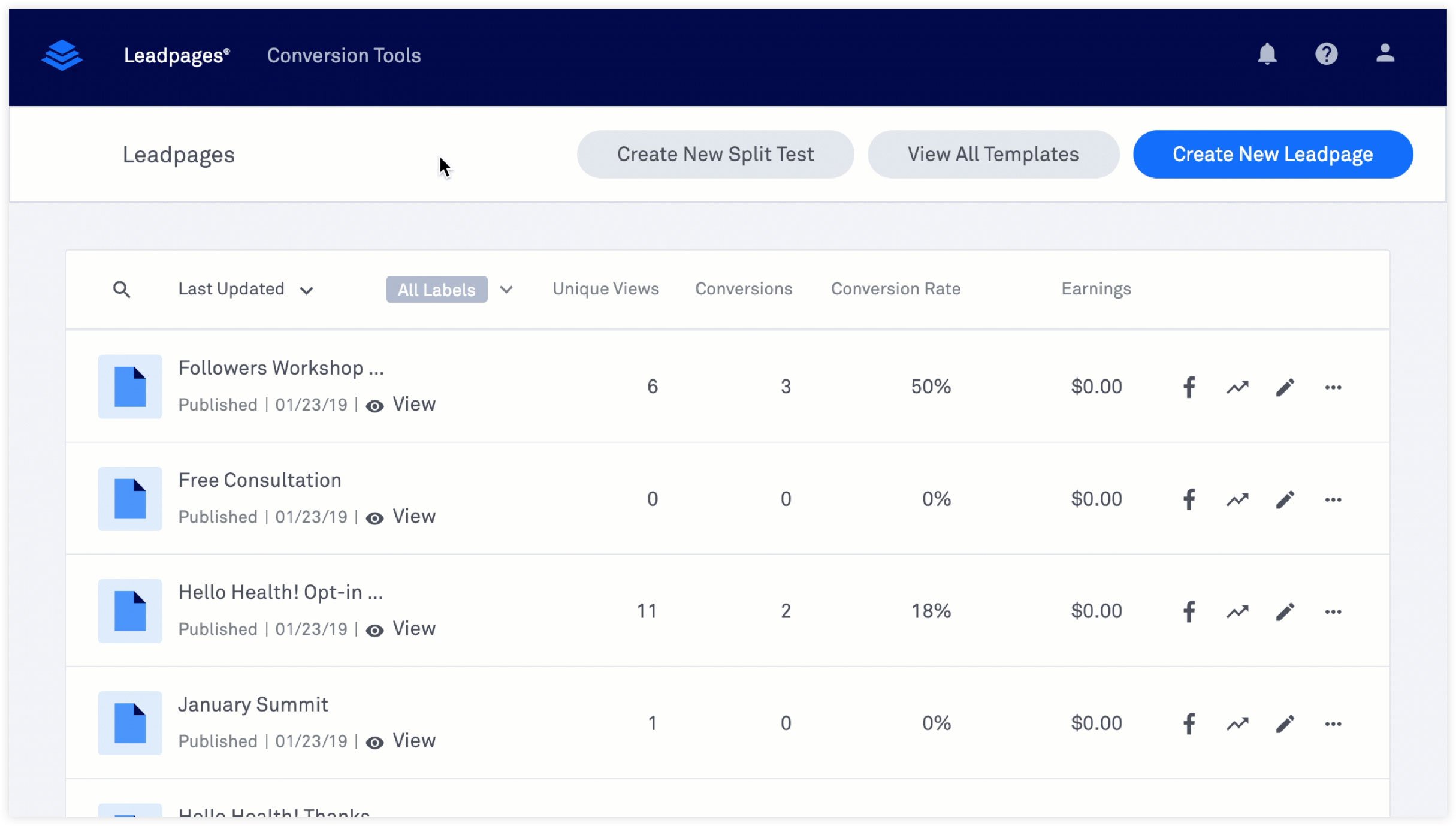Click the Free Consultation page thumbnail
This screenshot has width=1456, height=826.
[130, 499]
